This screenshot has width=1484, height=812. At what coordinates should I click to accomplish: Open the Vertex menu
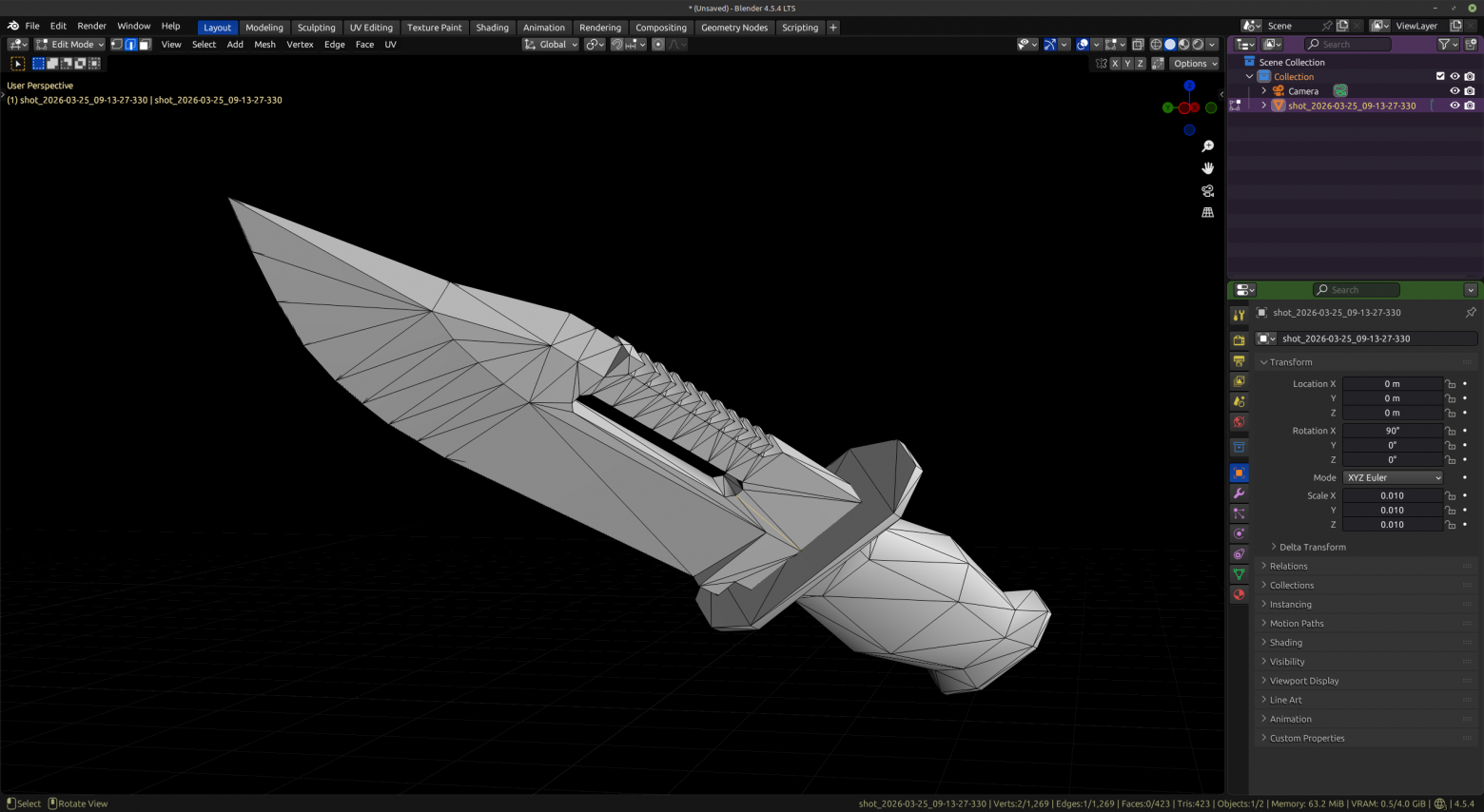click(x=300, y=45)
